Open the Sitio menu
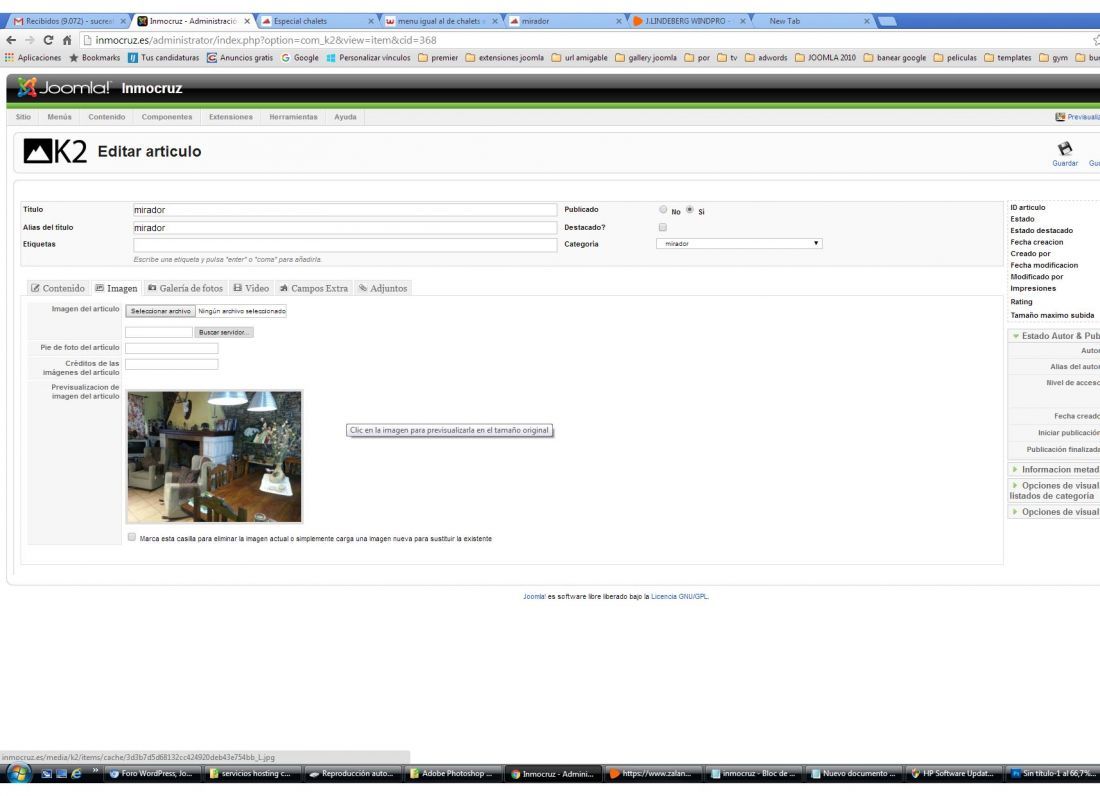This screenshot has height=796, width=1100. point(23,117)
